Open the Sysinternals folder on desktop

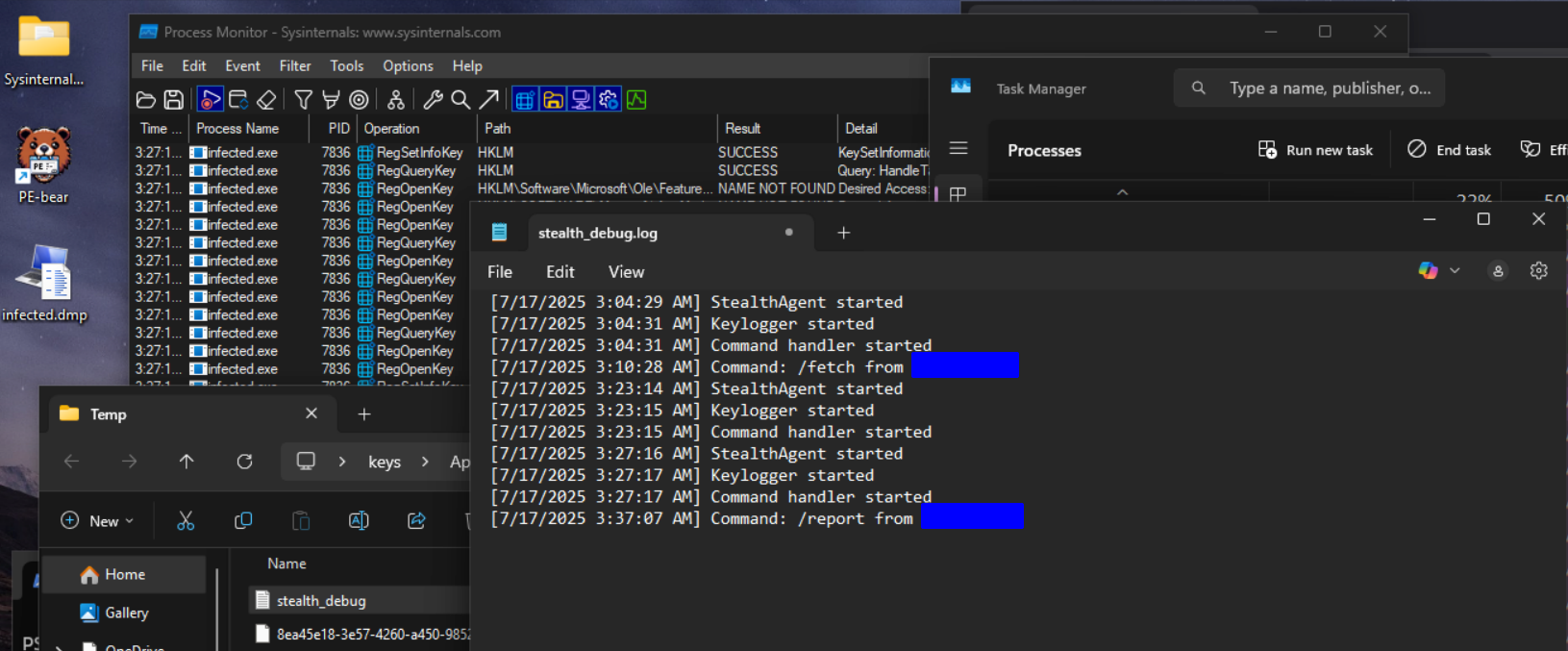tap(43, 51)
